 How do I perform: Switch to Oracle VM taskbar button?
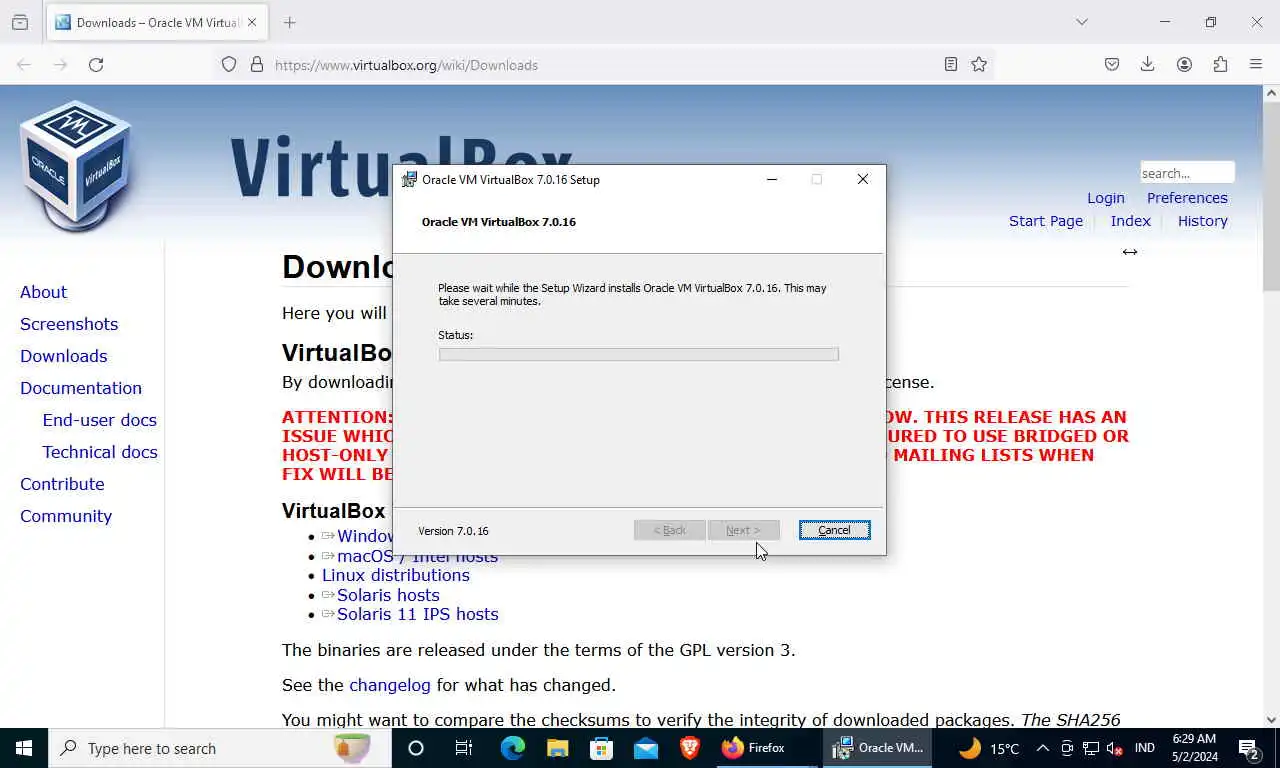pos(879,748)
